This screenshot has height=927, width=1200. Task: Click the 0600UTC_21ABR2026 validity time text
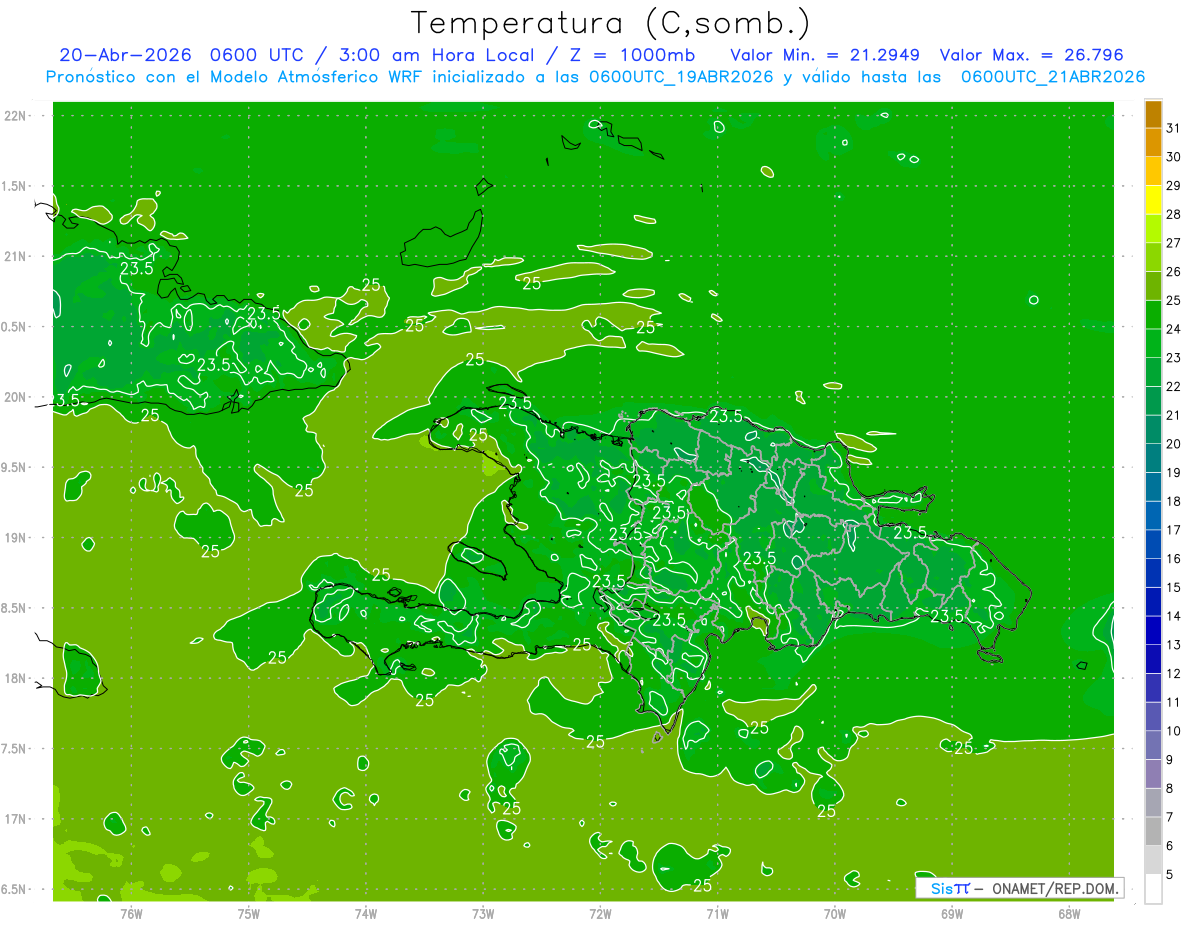(1053, 77)
